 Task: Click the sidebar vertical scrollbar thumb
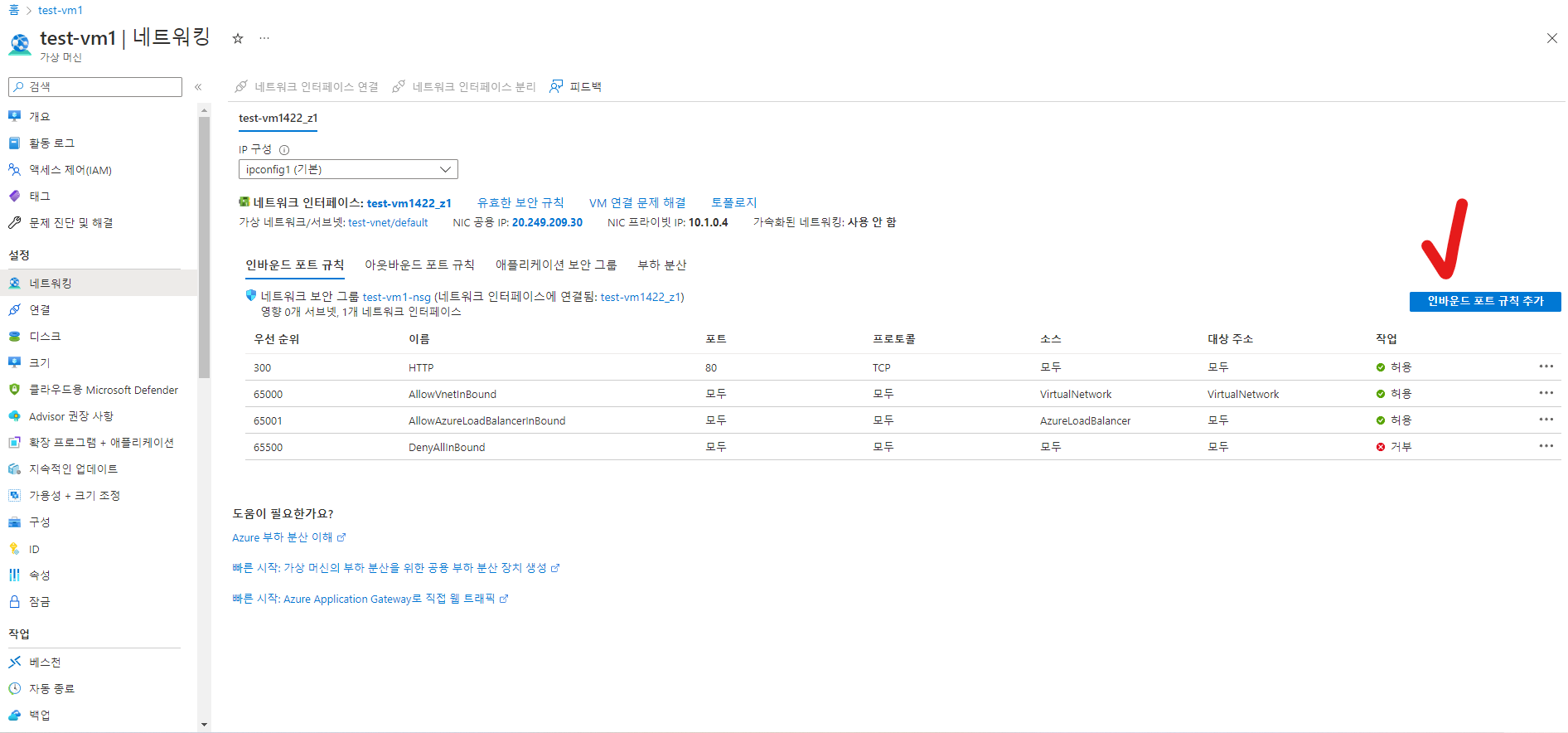coord(204,247)
